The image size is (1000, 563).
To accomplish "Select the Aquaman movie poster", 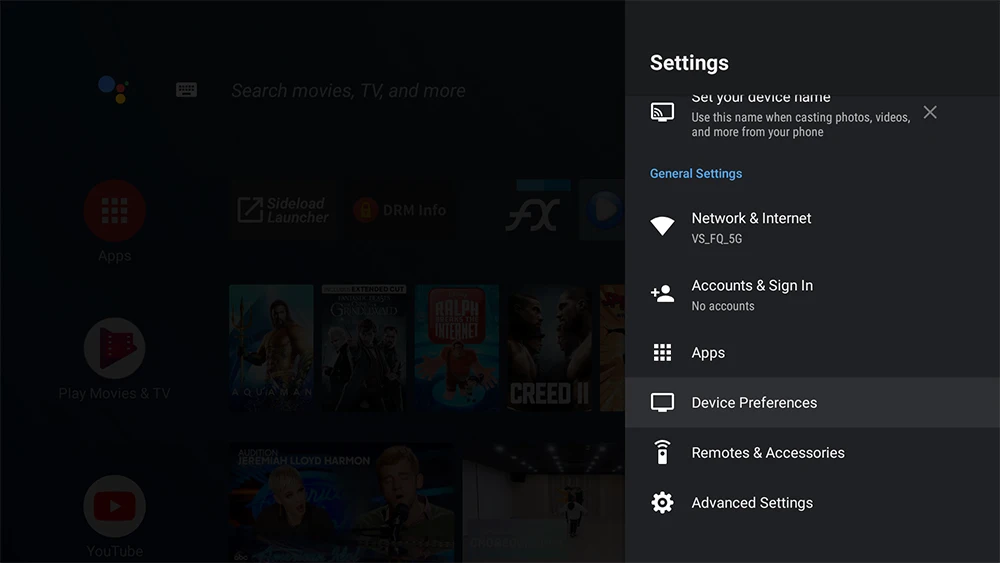I will point(271,347).
